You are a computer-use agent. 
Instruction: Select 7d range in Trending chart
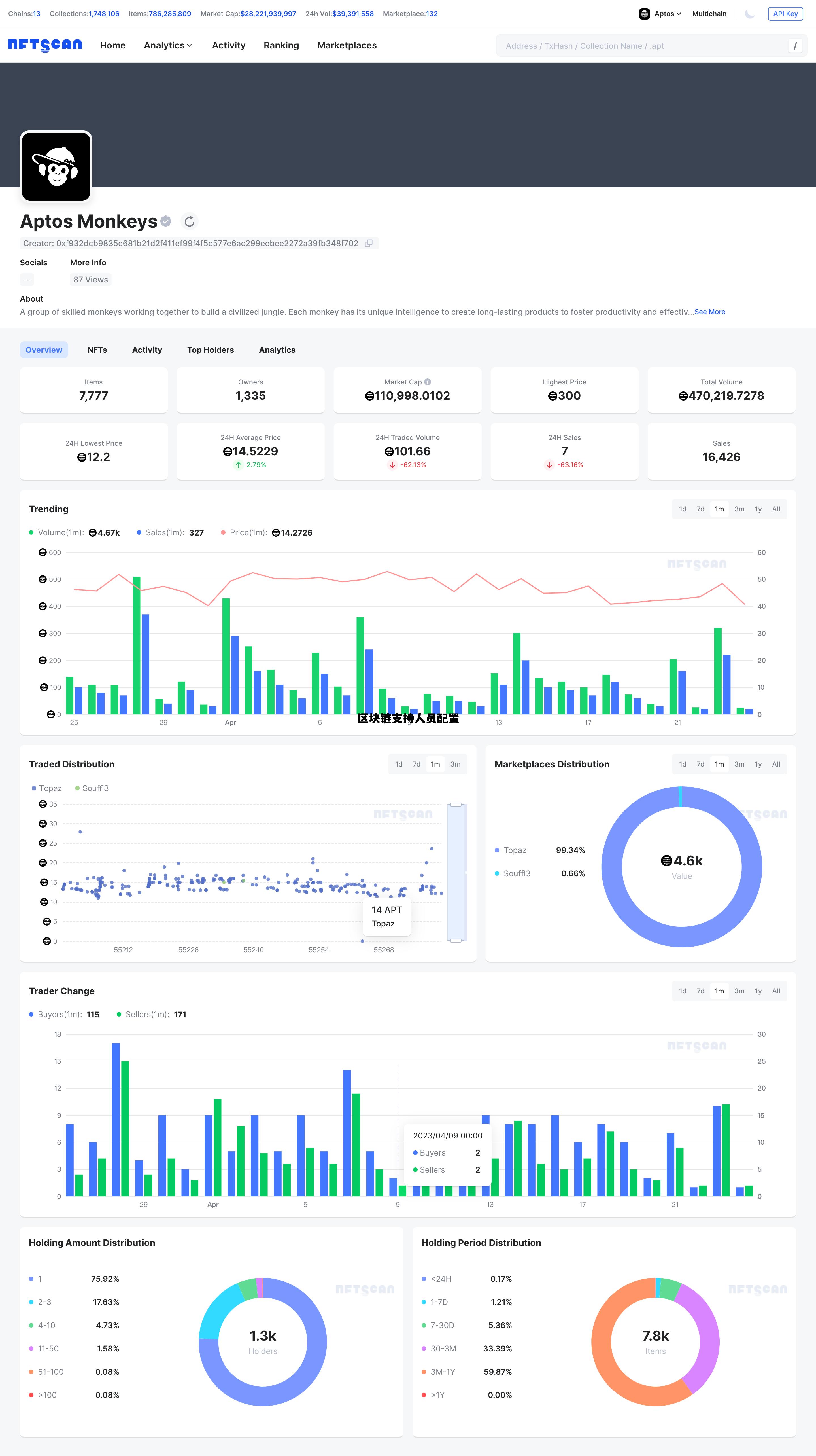pos(700,509)
